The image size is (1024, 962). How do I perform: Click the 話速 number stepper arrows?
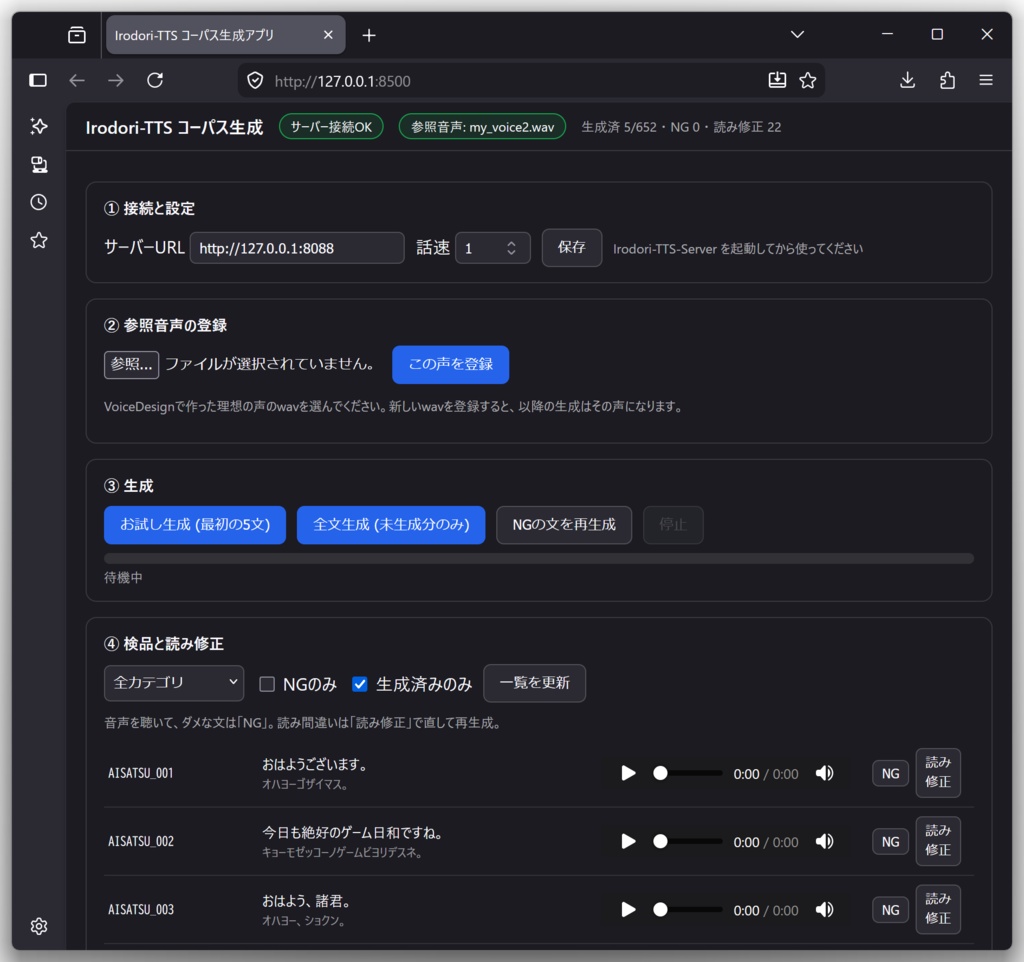[x=511, y=248]
